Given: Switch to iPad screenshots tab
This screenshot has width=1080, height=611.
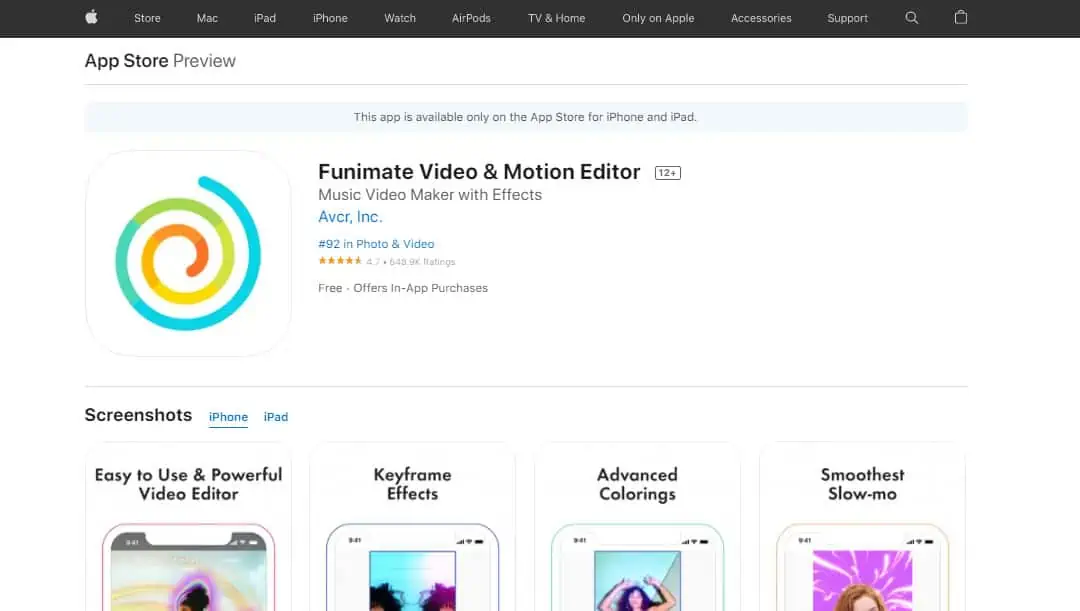Looking at the screenshot, I should coord(276,417).
